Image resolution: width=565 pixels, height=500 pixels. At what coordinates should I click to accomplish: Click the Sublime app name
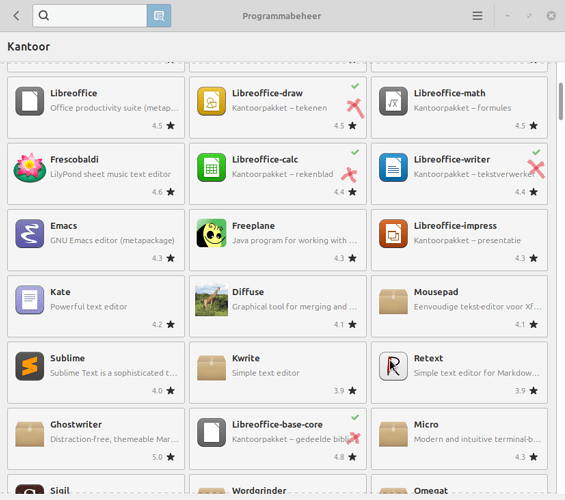(x=67, y=358)
